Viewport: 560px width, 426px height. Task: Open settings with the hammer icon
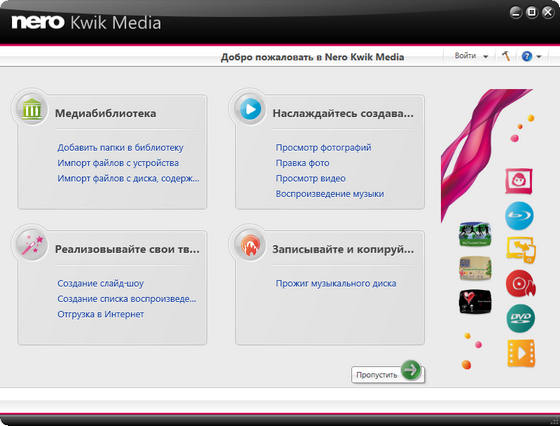point(506,56)
